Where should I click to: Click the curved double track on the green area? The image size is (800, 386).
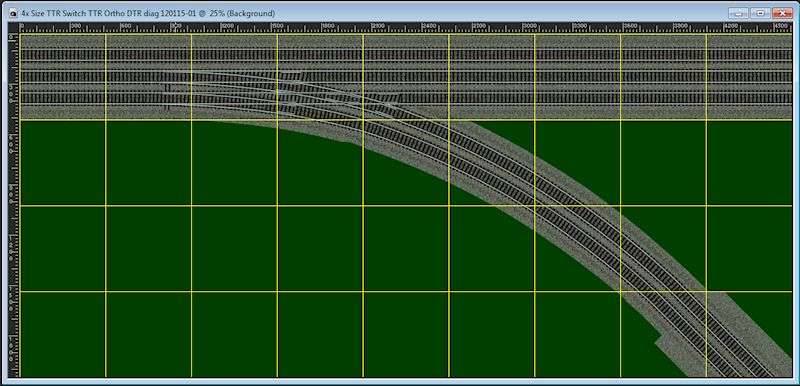coord(561,204)
